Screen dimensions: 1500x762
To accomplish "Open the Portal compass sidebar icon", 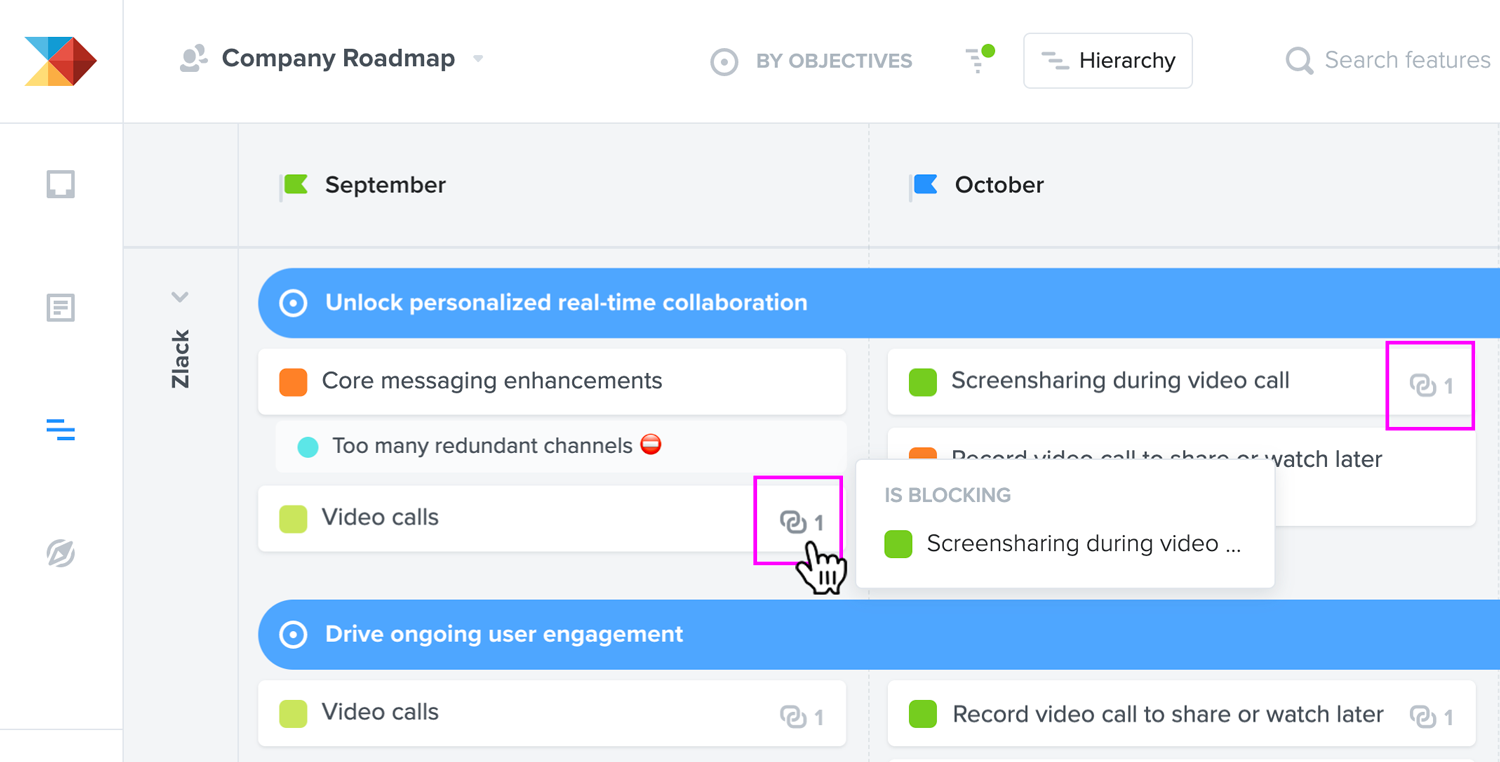I will (x=61, y=553).
